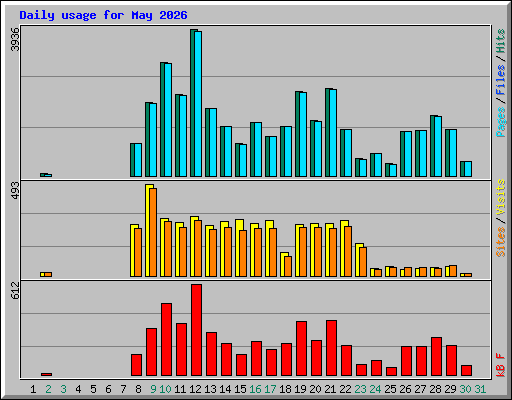Click the orange visits bar for day 18

point(288,266)
